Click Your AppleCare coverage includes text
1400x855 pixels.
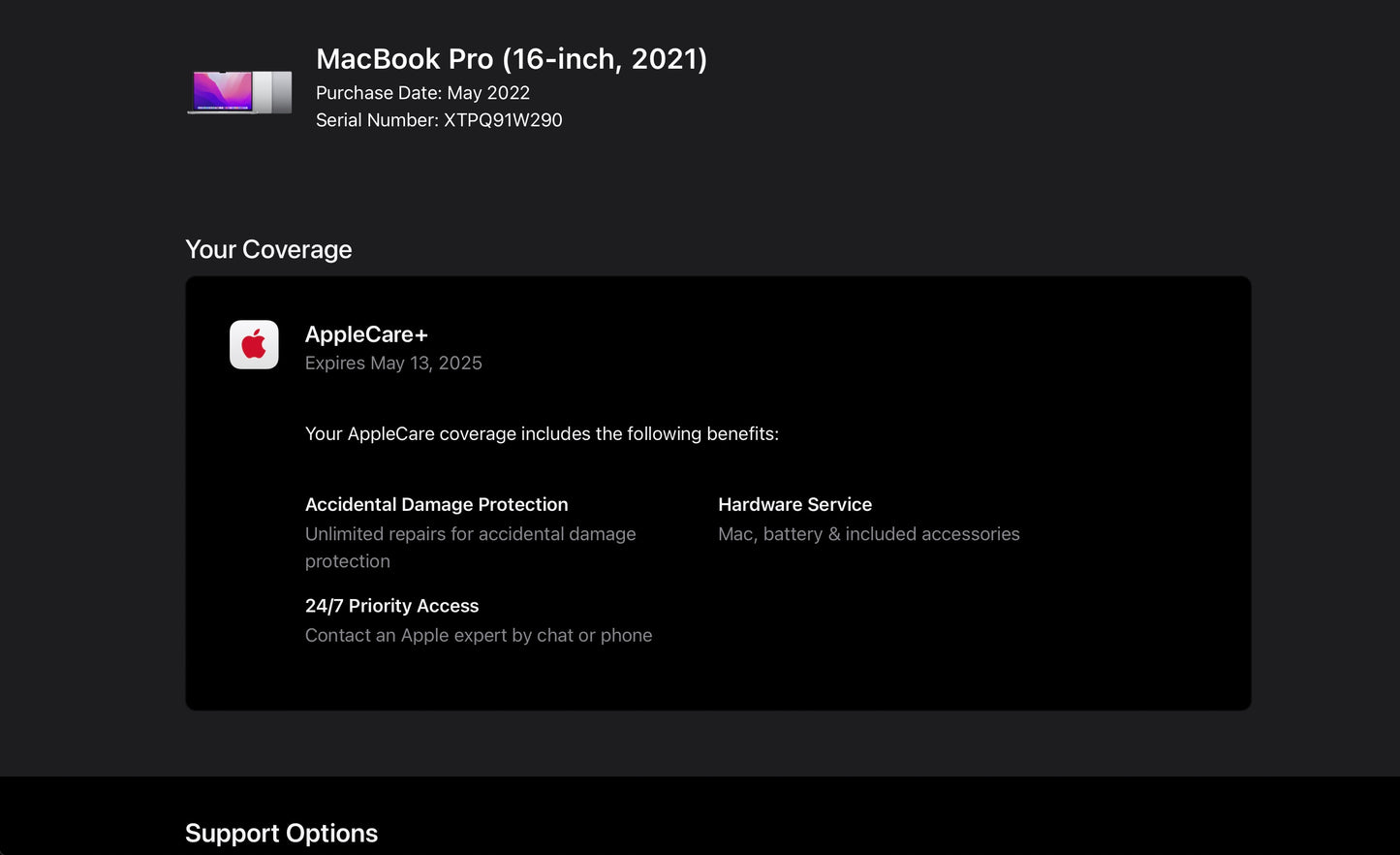point(542,433)
